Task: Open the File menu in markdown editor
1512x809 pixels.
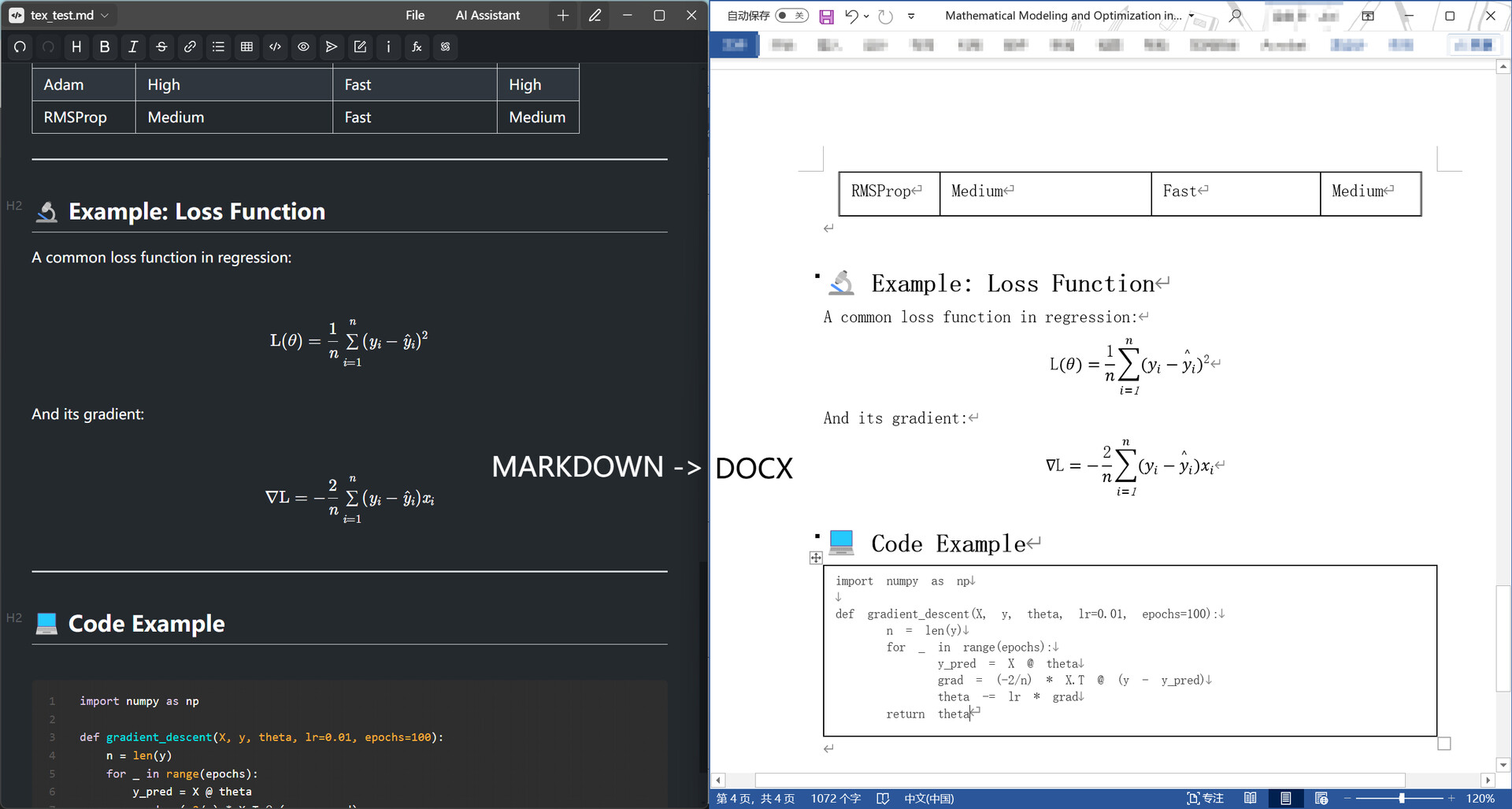Action: tap(415, 15)
